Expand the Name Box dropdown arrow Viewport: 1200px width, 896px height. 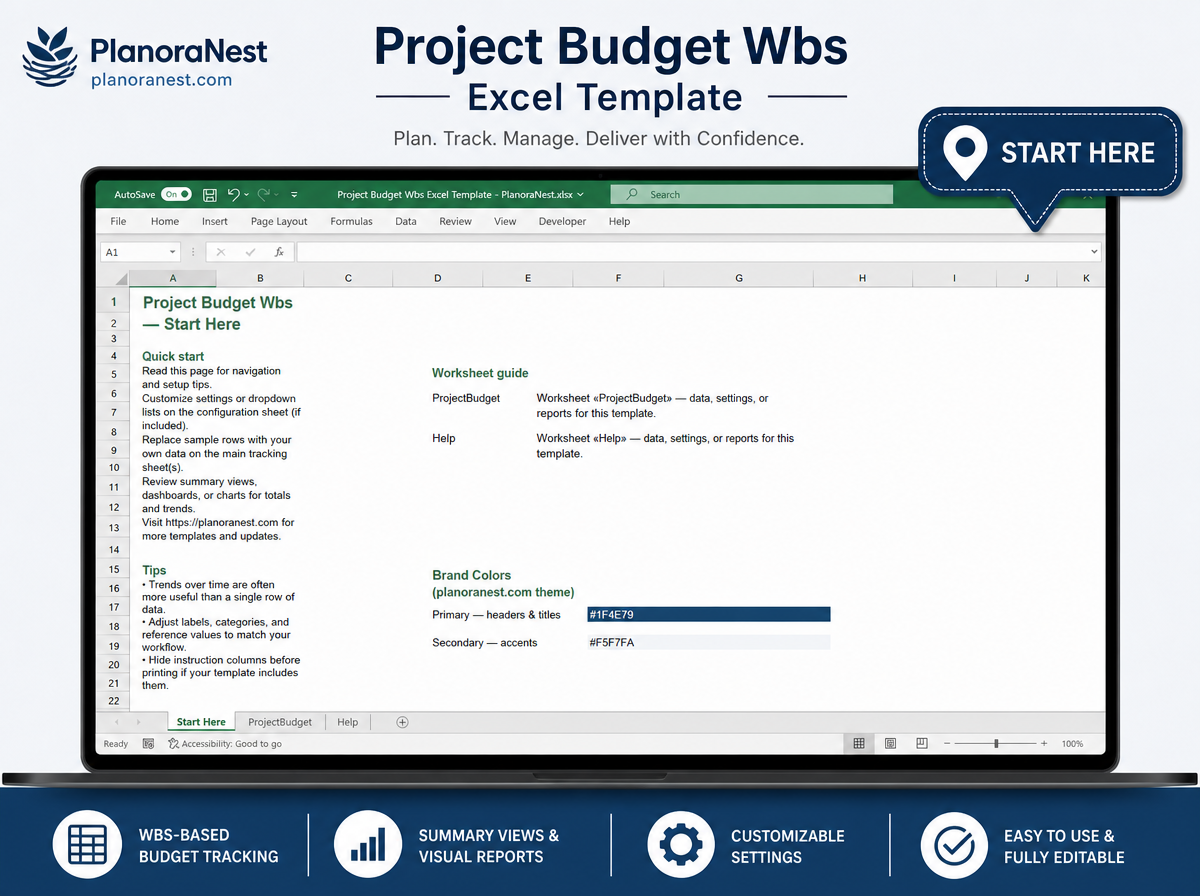tap(173, 253)
